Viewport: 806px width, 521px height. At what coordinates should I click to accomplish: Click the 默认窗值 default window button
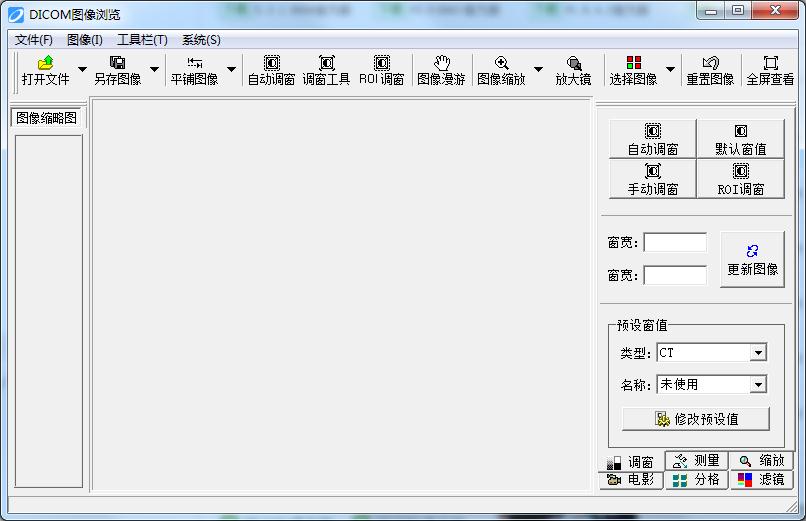click(741, 139)
